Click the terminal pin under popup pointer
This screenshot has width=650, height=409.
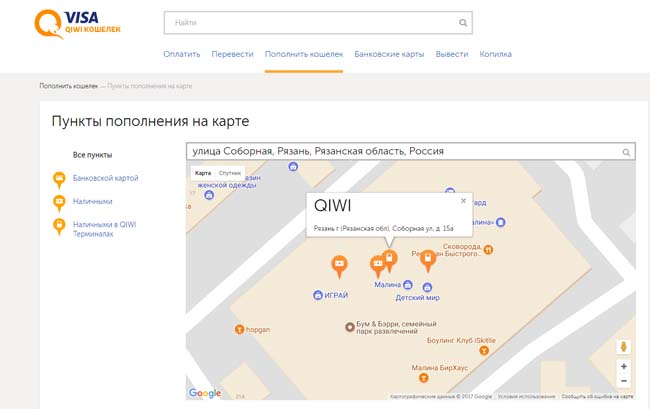pos(389,261)
